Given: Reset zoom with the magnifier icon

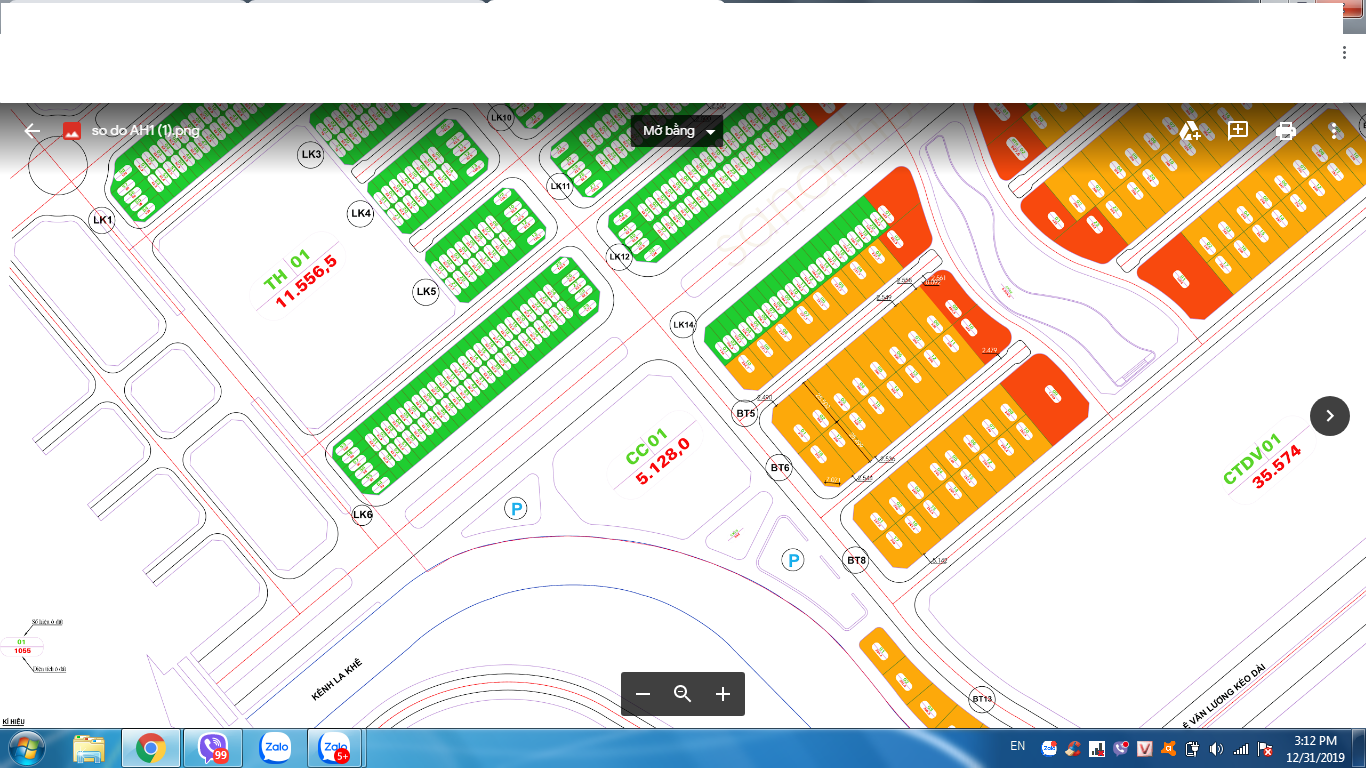Looking at the screenshot, I should (683, 694).
